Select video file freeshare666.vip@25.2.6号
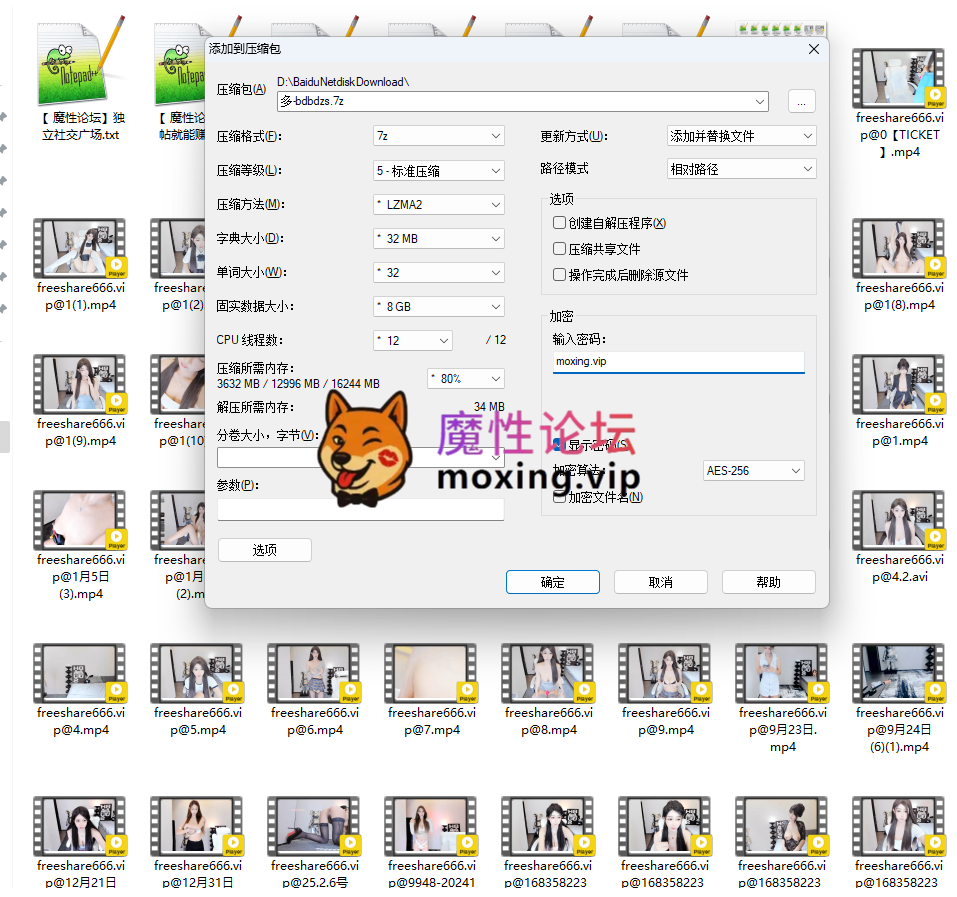The height and width of the screenshot is (897, 957). [314, 826]
